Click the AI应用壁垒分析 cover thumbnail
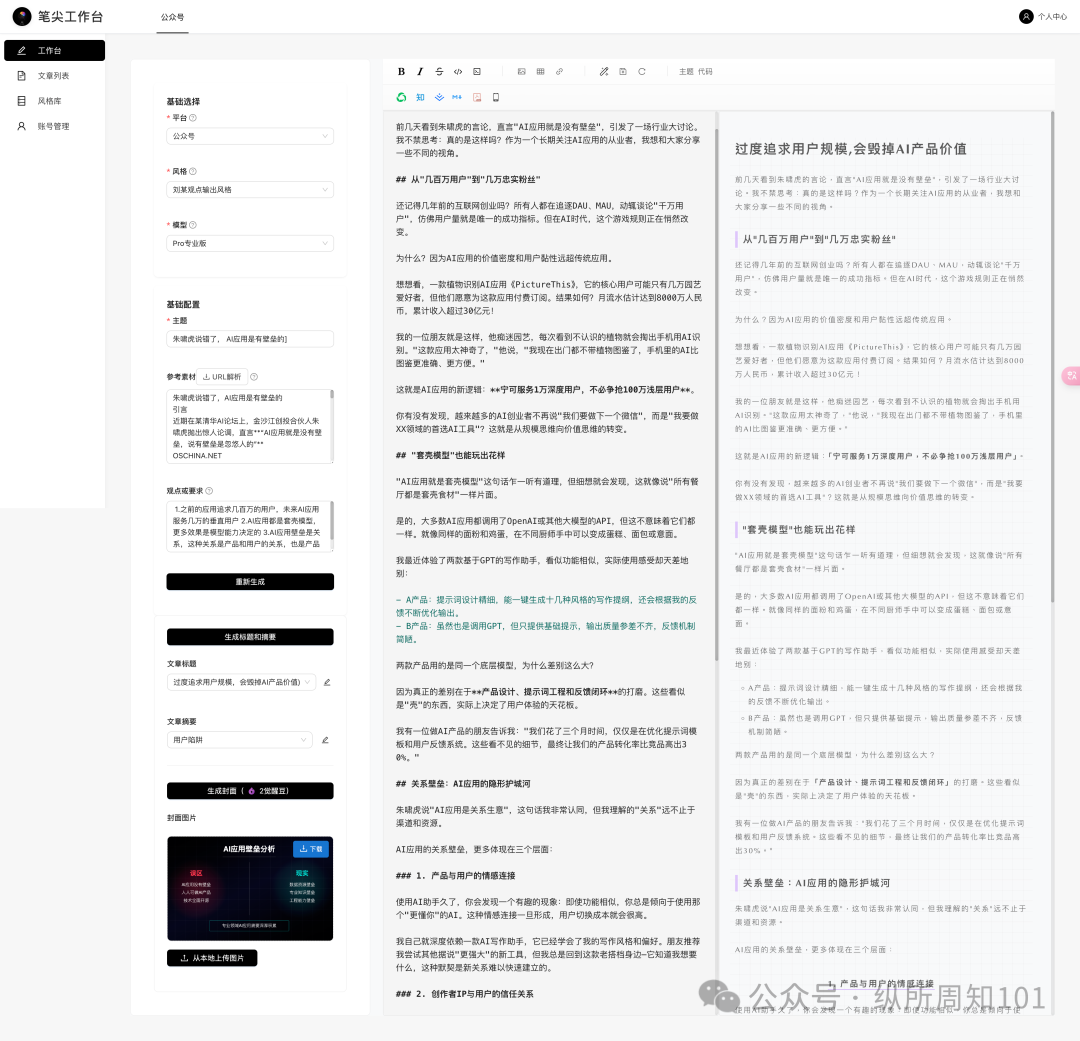The width and height of the screenshot is (1080, 1041). coord(250,889)
